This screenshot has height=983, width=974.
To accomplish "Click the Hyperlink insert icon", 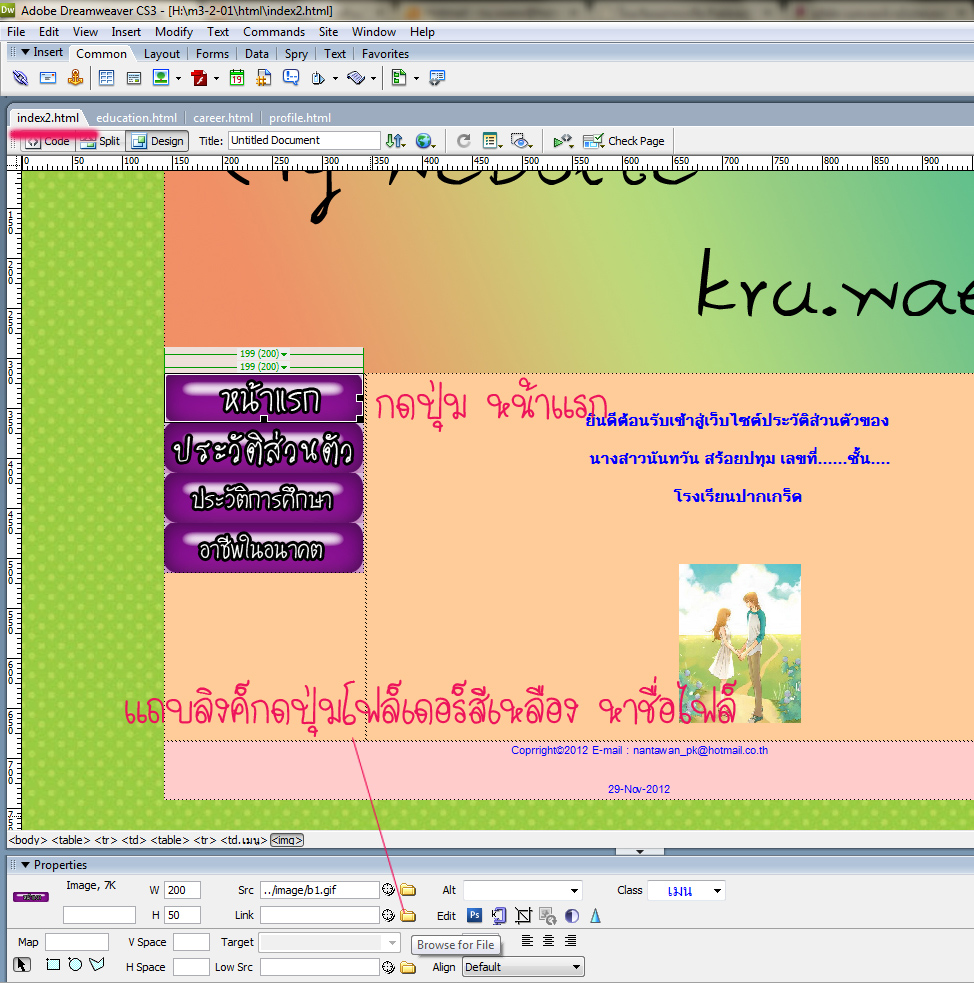I will (x=20, y=78).
